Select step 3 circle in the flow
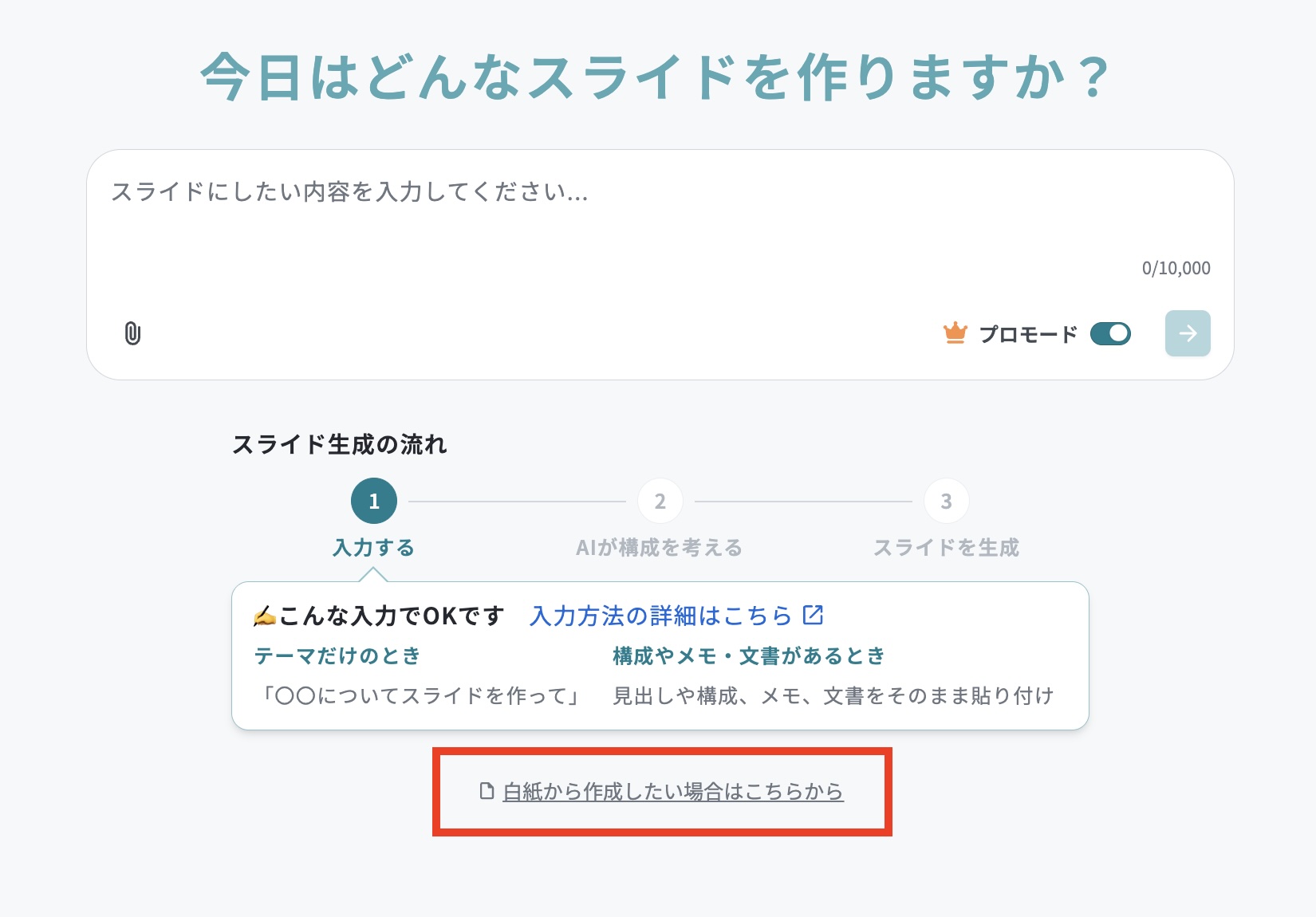 point(946,501)
